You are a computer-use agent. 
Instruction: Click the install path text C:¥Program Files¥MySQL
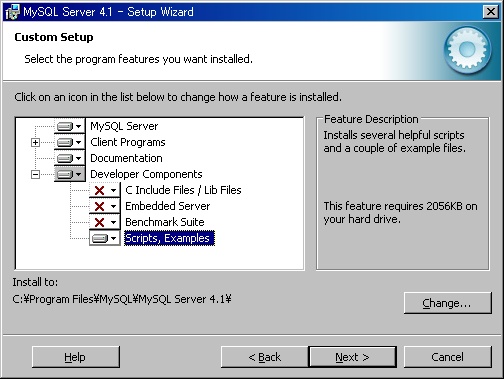122,299
